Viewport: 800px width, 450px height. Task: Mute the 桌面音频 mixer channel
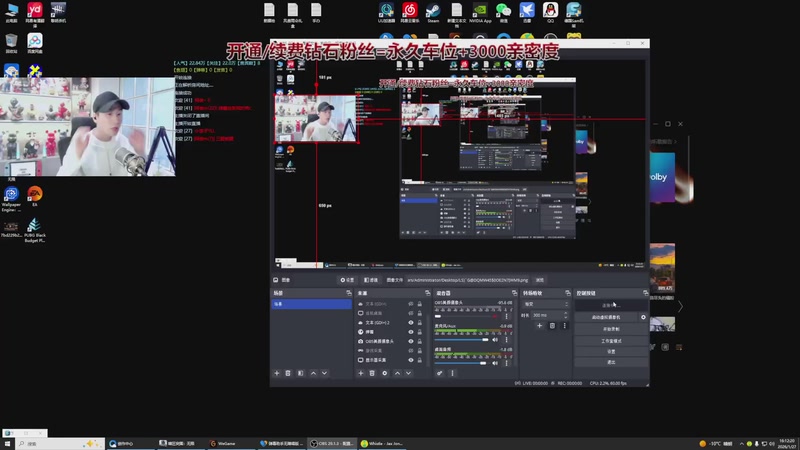tap(495, 363)
